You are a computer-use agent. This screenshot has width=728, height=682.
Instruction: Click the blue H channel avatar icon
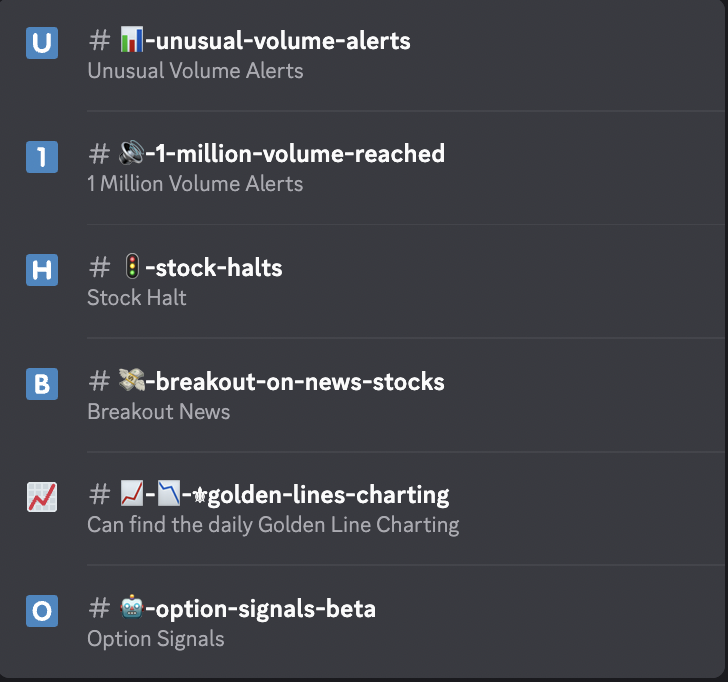[42, 270]
